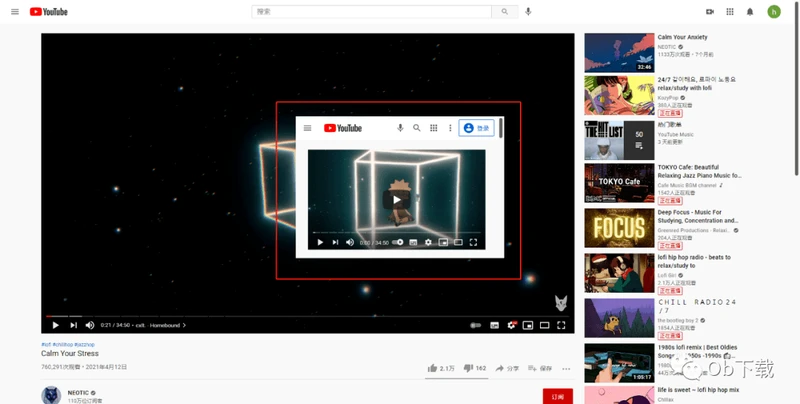Mute volume in the small window player
Screen dimensions: 800x404
click(x=350, y=242)
